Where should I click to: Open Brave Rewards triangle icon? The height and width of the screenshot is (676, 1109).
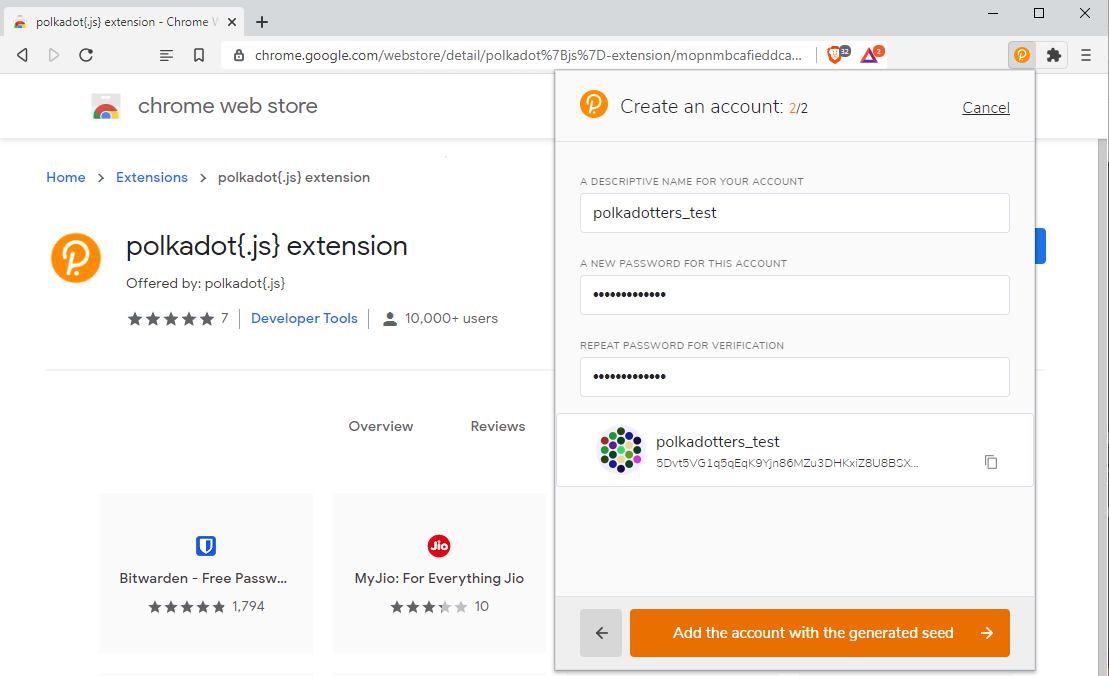click(x=871, y=54)
